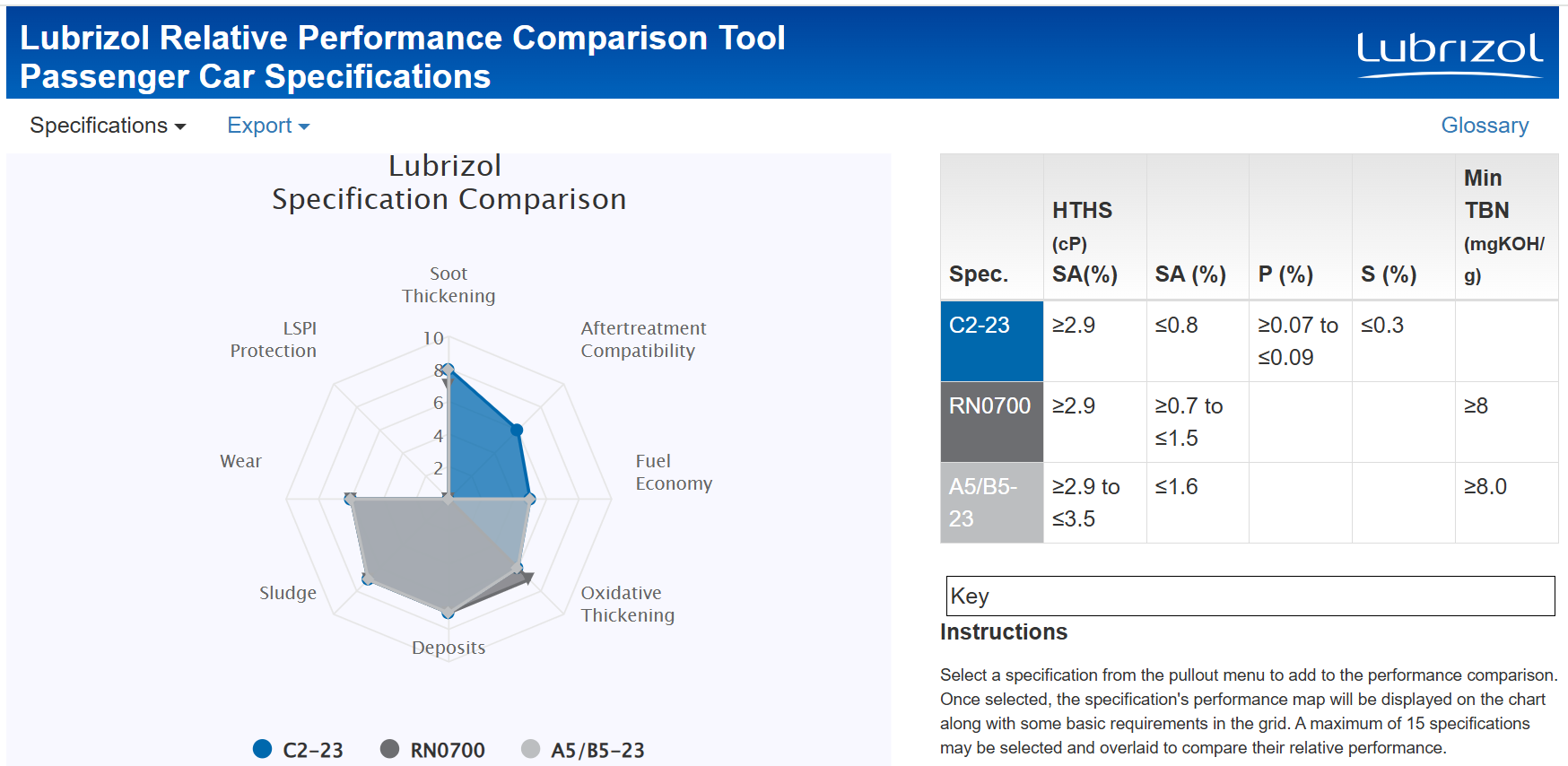This screenshot has width=1568, height=766.
Task: Select the RN0700 spec row label
Action: tap(992, 422)
